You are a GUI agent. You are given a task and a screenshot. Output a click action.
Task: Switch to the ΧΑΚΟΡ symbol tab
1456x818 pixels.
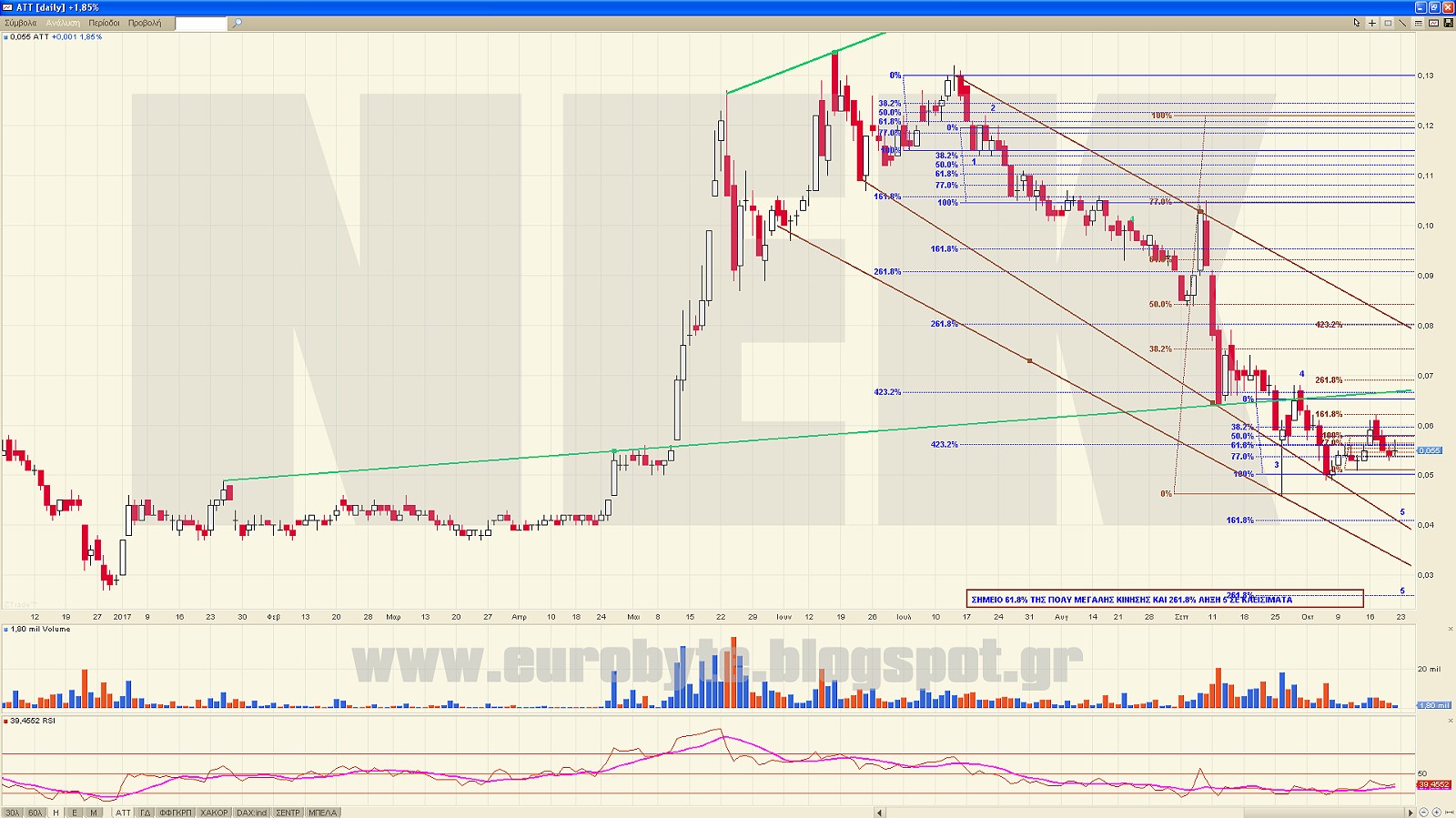214,813
